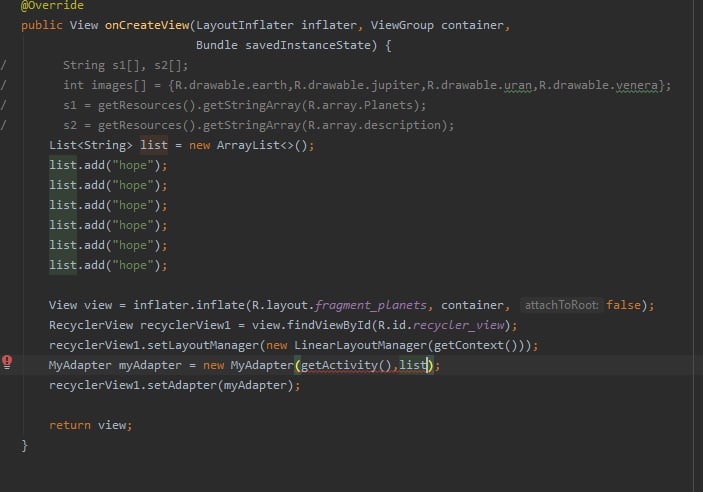Click the error-underlined getActivity() call
The height and width of the screenshot is (492, 703).
(x=346, y=366)
